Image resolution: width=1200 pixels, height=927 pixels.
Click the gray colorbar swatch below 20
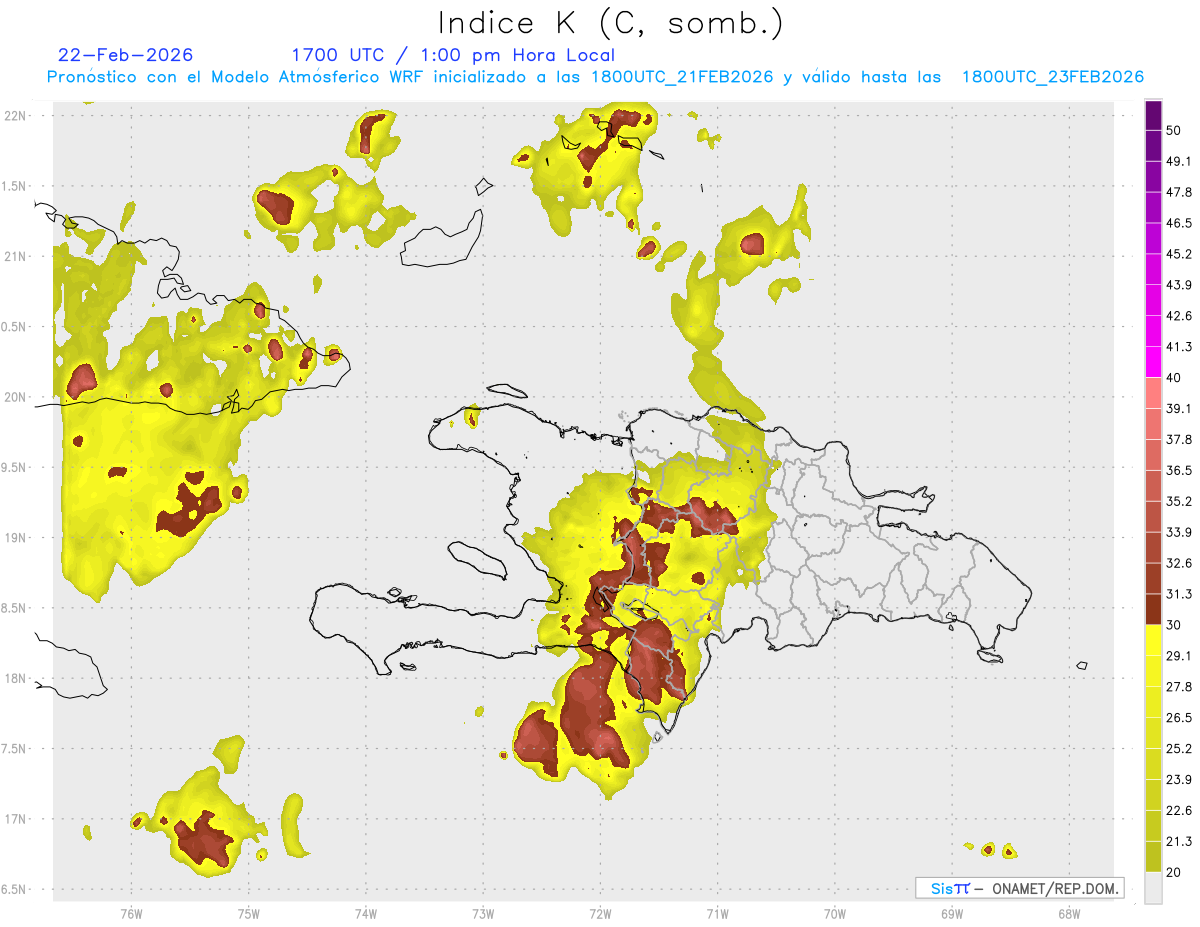point(1154,888)
